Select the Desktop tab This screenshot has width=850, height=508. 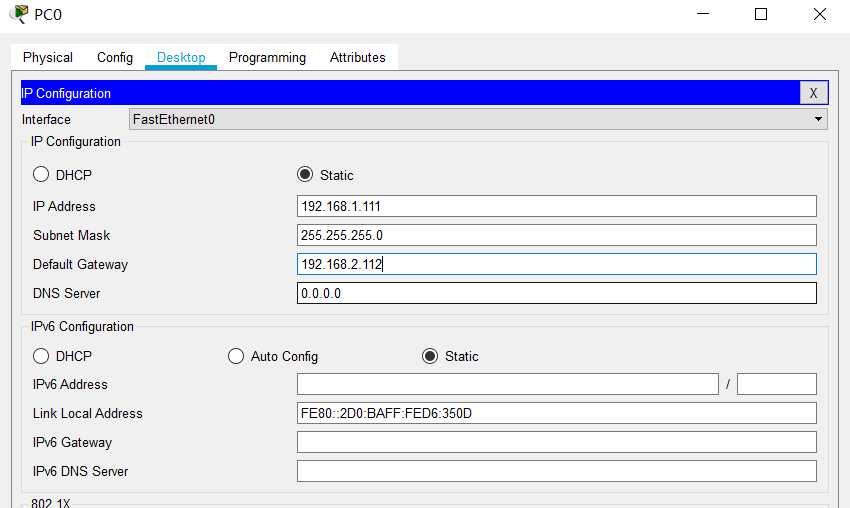click(x=181, y=57)
